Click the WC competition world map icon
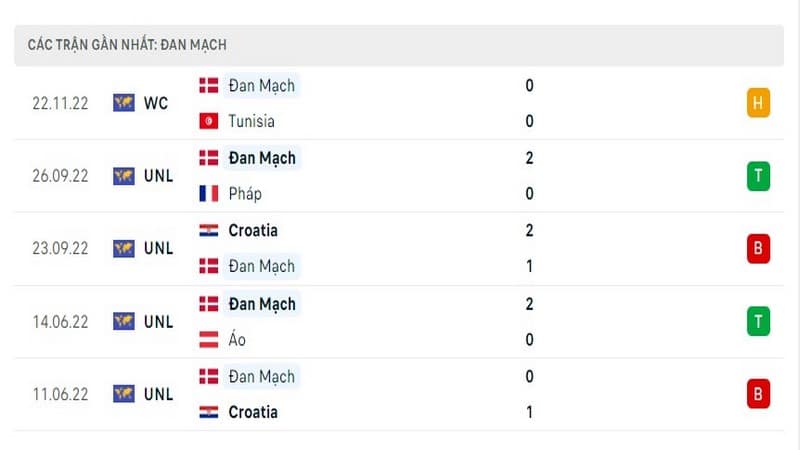This screenshot has height=450, width=800. coord(123,103)
